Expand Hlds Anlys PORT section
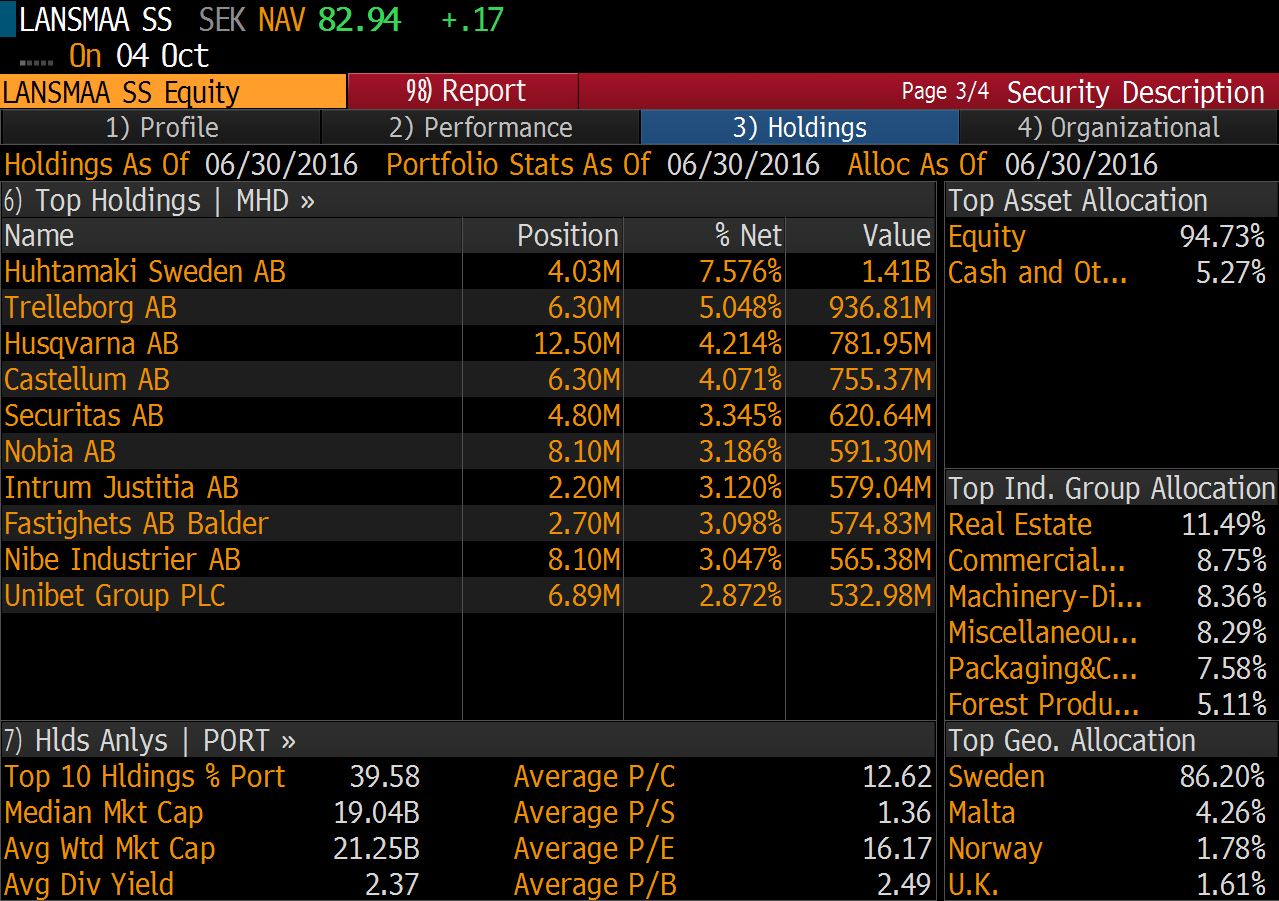This screenshot has width=1279, height=901. coord(150,740)
